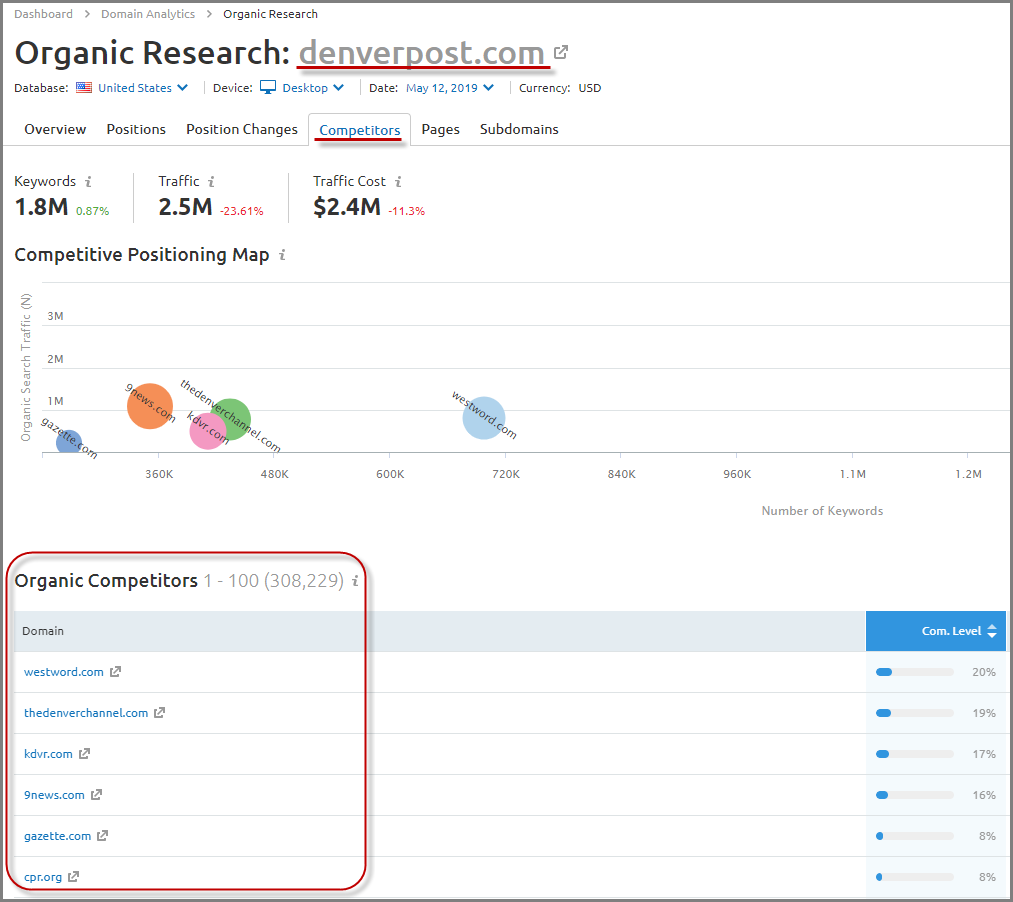The height and width of the screenshot is (902, 1013).
Task: Switch to the Position Changes tab
Action: (x=242, y=129)
